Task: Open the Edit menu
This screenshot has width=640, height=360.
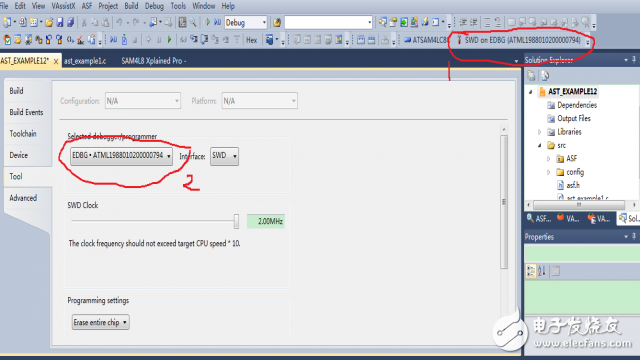Action: tap(20, 6)
